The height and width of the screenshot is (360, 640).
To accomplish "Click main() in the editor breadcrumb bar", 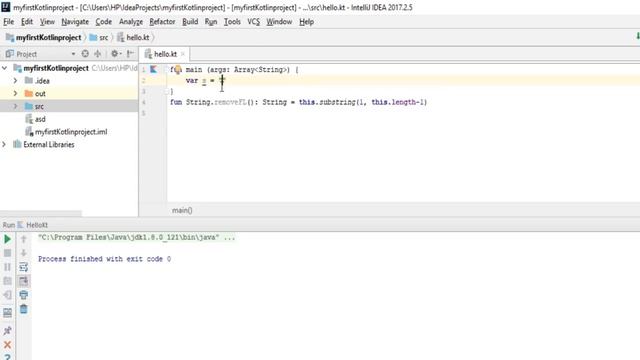I will (x=182, y=210).
